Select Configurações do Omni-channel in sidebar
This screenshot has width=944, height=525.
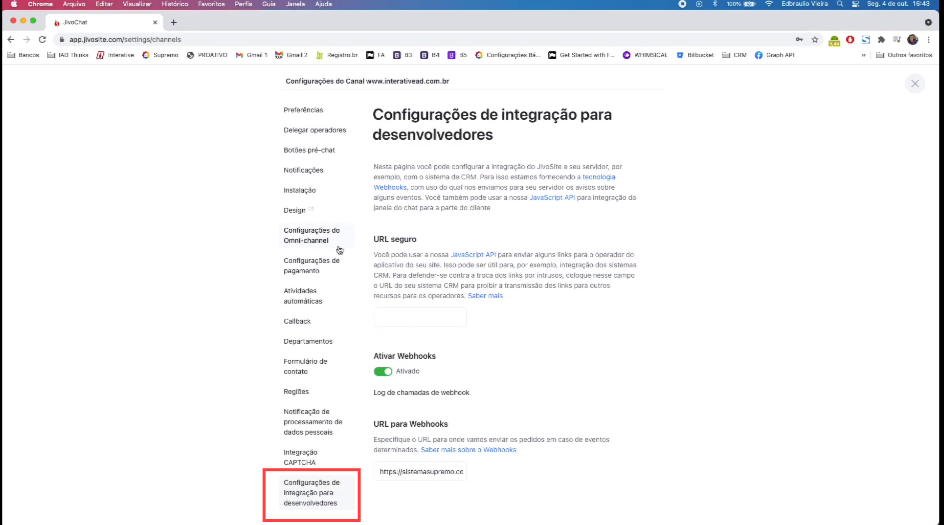pyautogui.click(x=311, y=235)
